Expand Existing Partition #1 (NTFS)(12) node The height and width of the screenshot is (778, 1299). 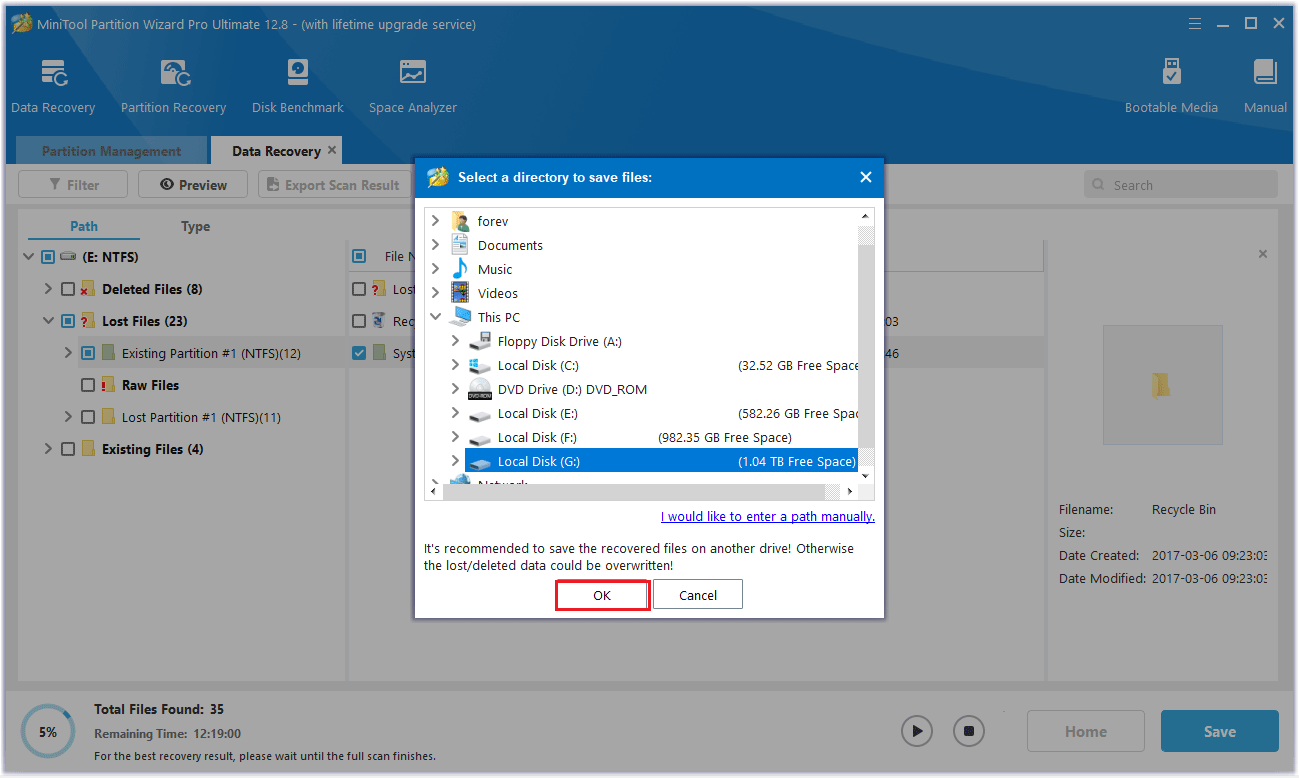tap(68, 353)
